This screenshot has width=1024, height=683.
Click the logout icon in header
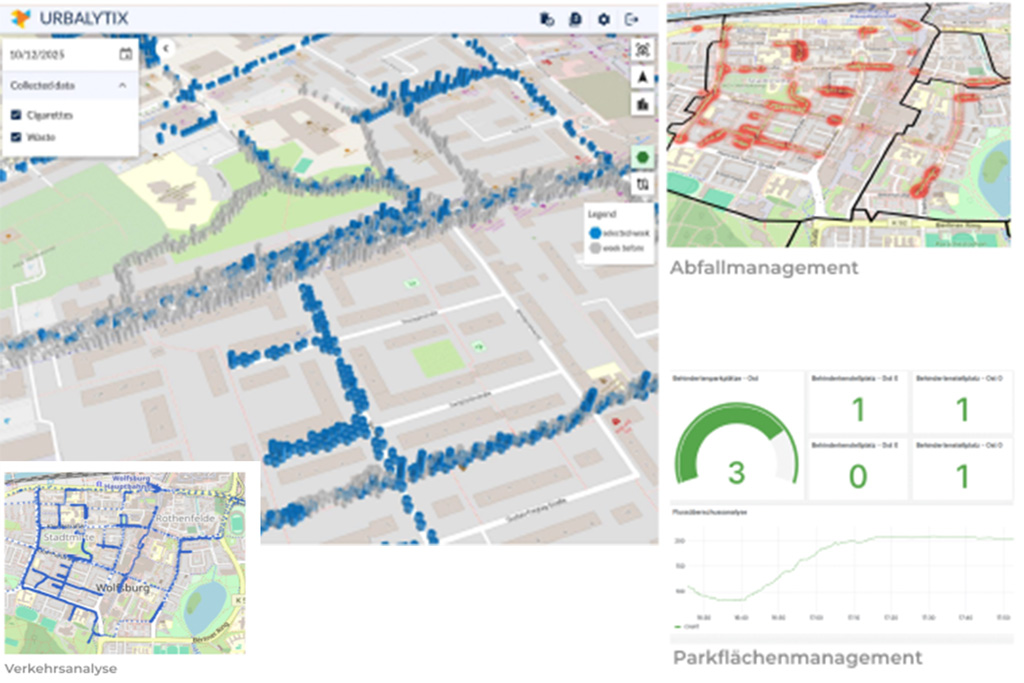pyautogui.click(x=631, y=19)
